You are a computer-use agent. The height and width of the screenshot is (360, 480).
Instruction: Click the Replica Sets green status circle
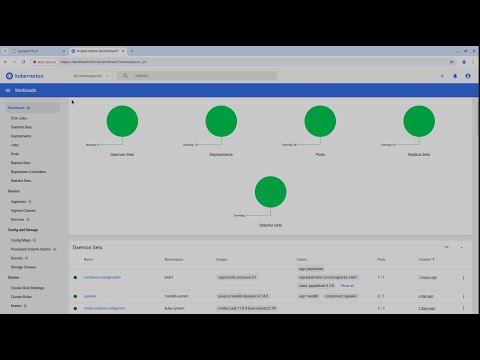tap(419, 121)
